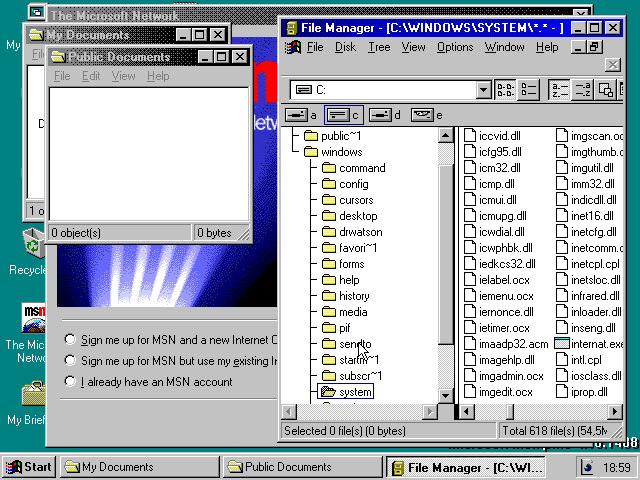Open Tree menu in File Manager
Screen dimensions: 640x480
tap(379, 47)
